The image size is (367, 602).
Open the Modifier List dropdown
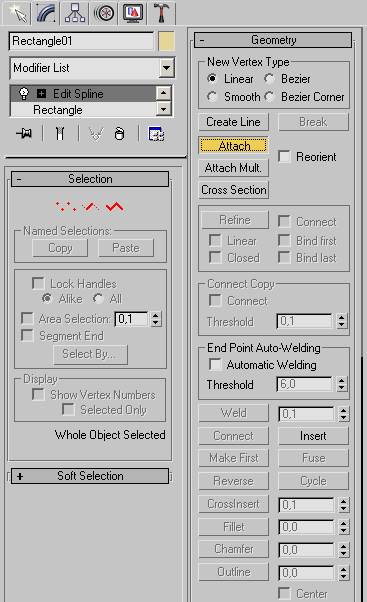(x=167, y=68)
